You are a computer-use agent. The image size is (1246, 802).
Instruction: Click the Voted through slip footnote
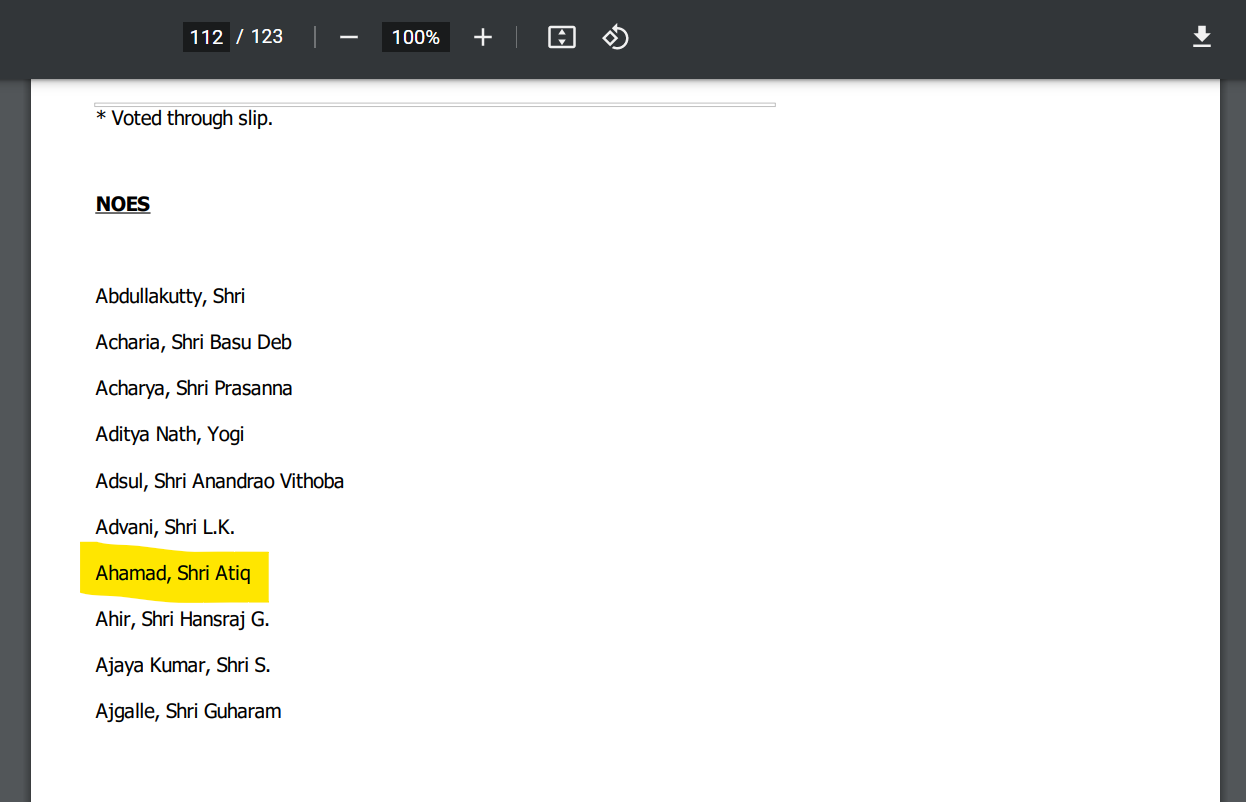(184, 118)
